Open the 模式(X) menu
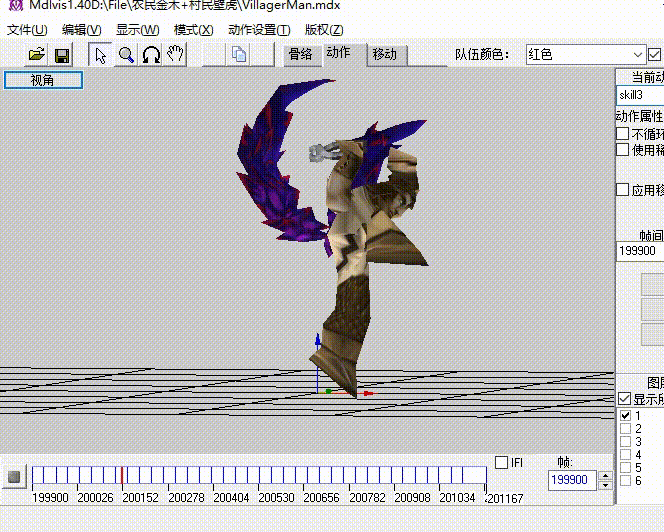Image resolution: width=664 pixels, height=532 pixels. click(x=194, y=30)
